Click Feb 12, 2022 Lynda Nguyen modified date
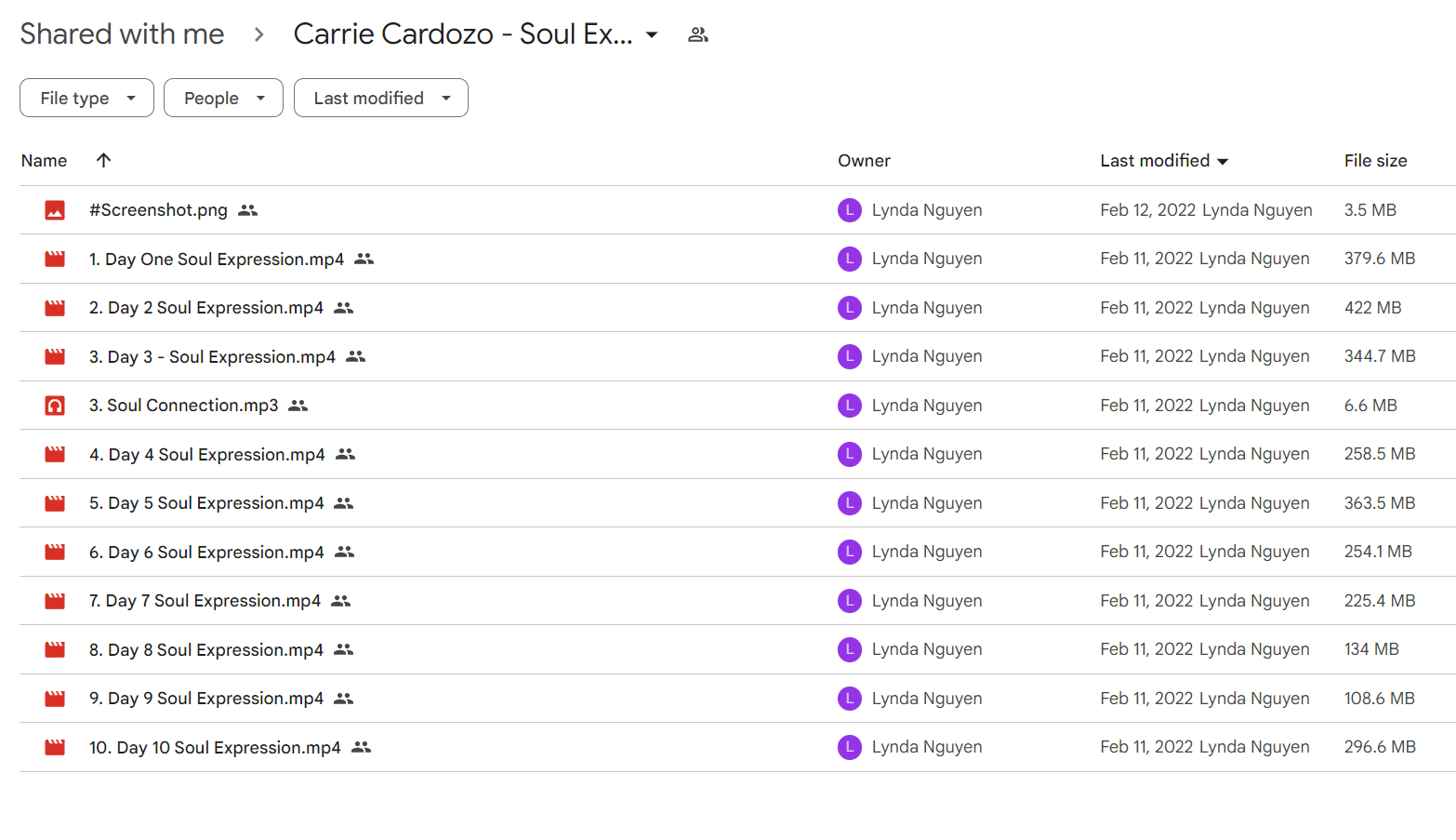Image resolution: width=1456 pixels, height=840 pixels. pyautogui.click(x=1206, y=210)
